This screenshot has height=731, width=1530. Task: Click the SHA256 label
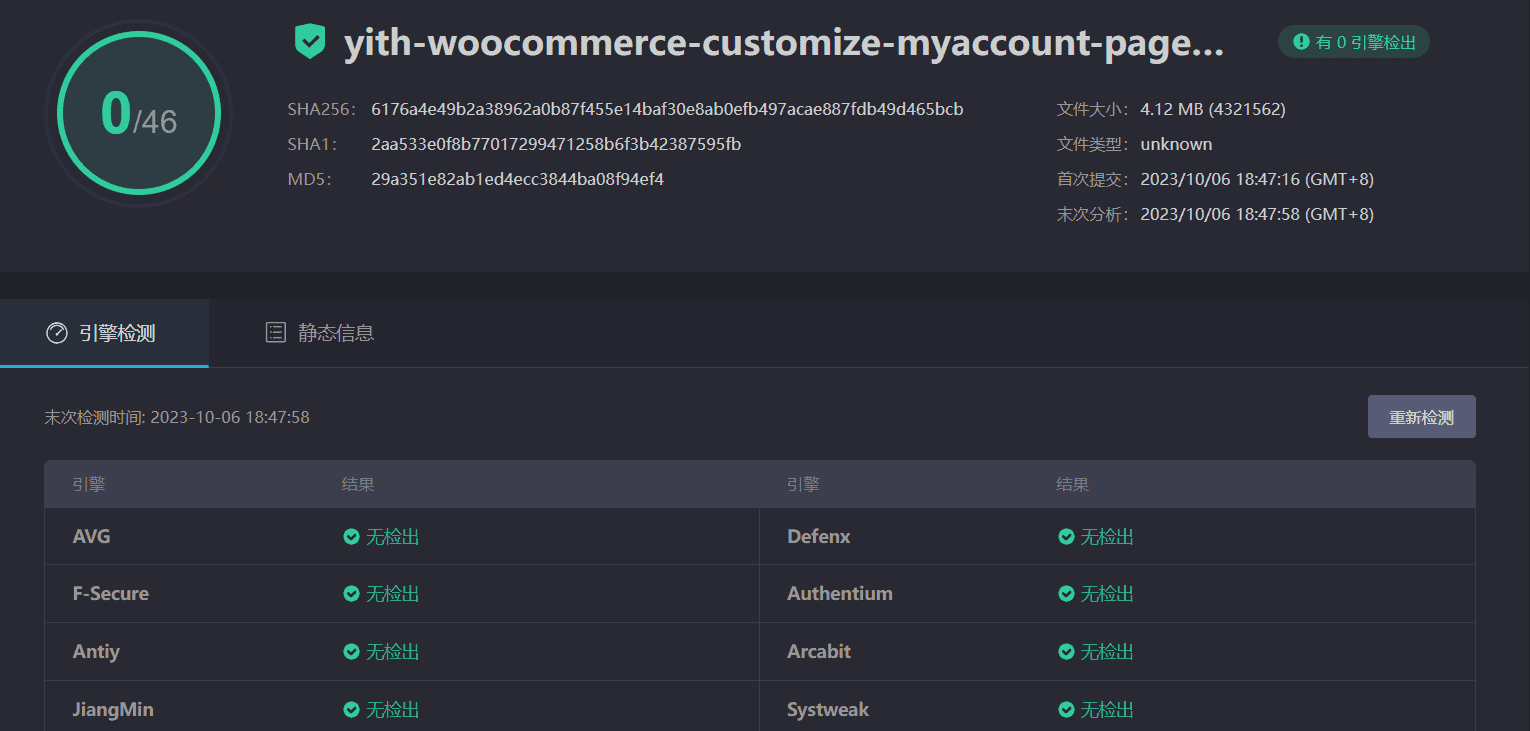click(321, 109)
